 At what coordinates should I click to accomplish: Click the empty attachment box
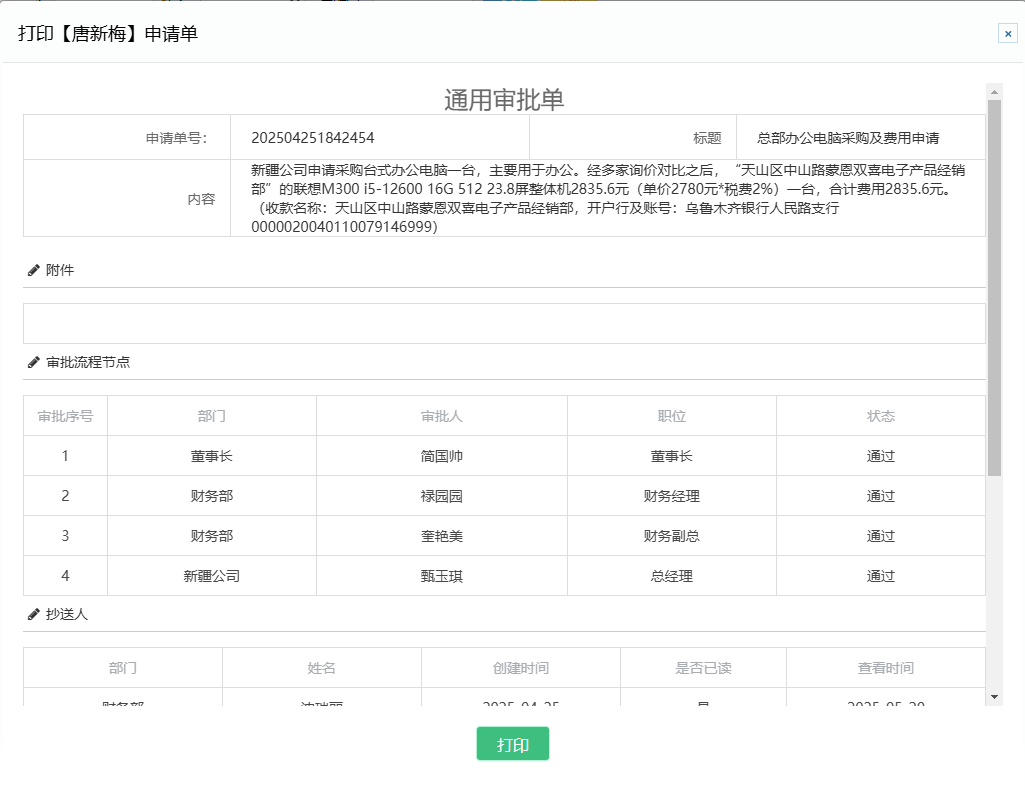click(504, 323)
